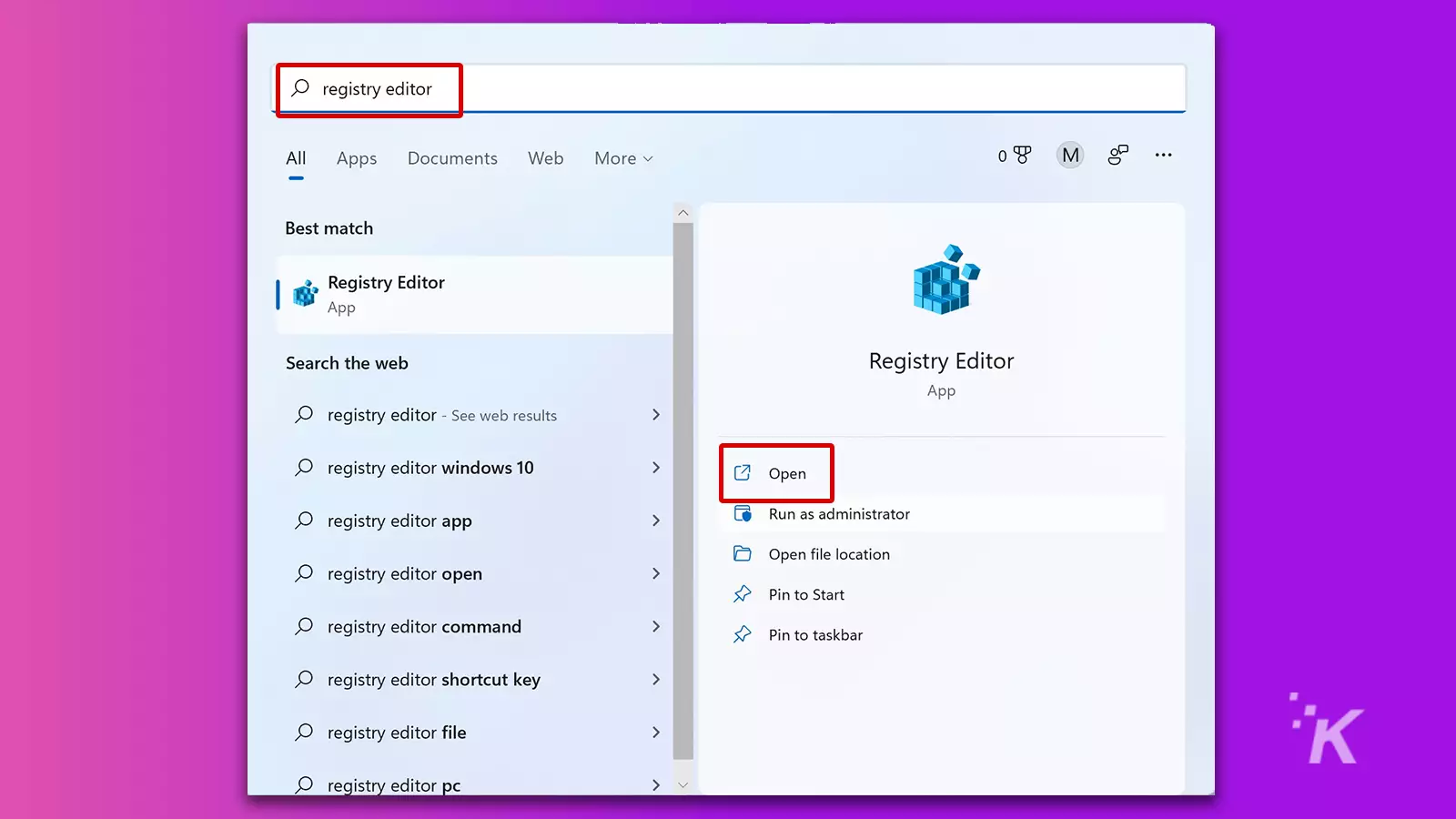
Task: Click the Registry Editor icon in Best match
Action: click(306, 294)
